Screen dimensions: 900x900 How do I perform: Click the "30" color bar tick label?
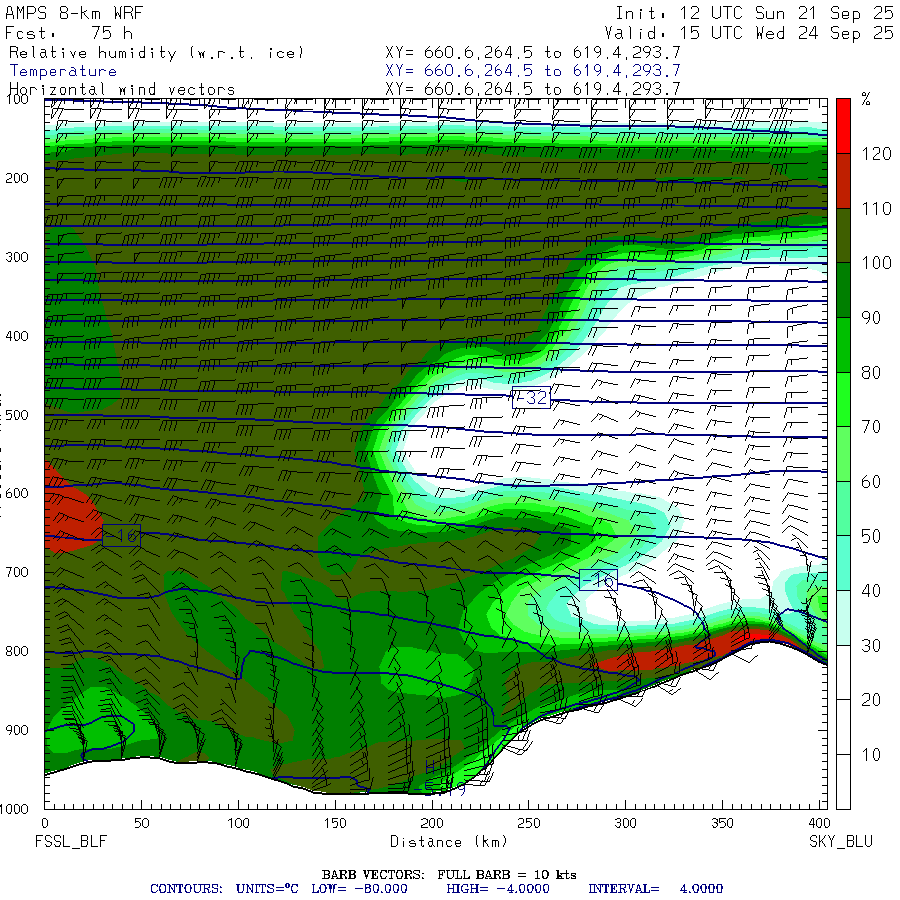pos(871,646)
